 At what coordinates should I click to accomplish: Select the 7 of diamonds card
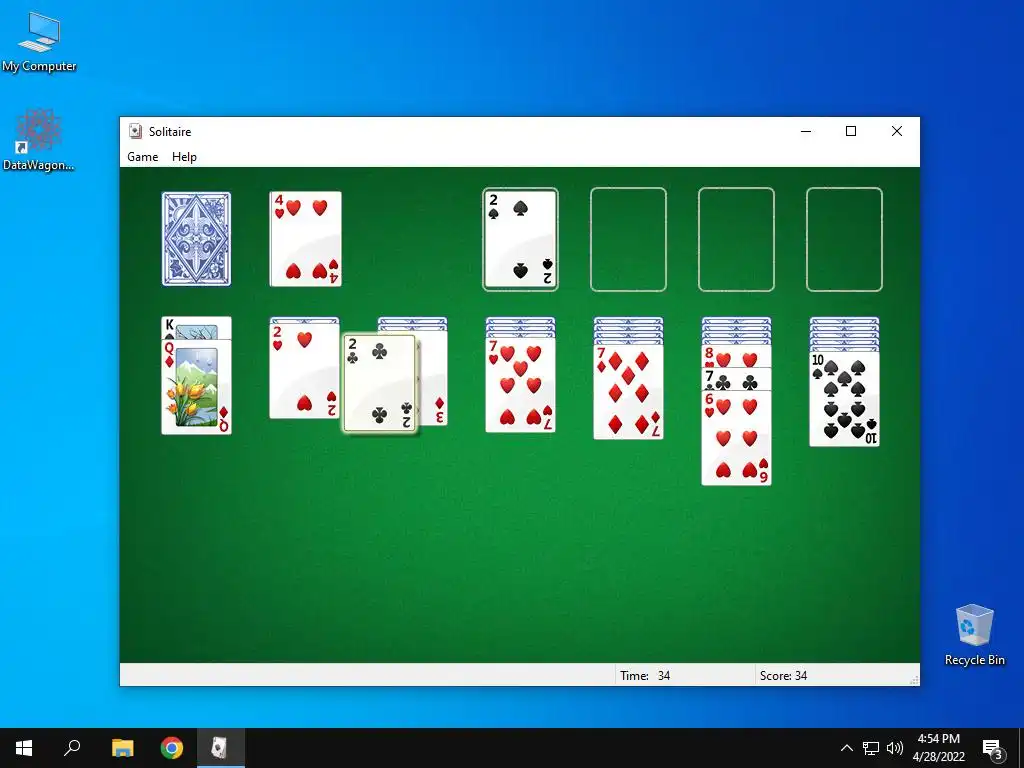628,391
